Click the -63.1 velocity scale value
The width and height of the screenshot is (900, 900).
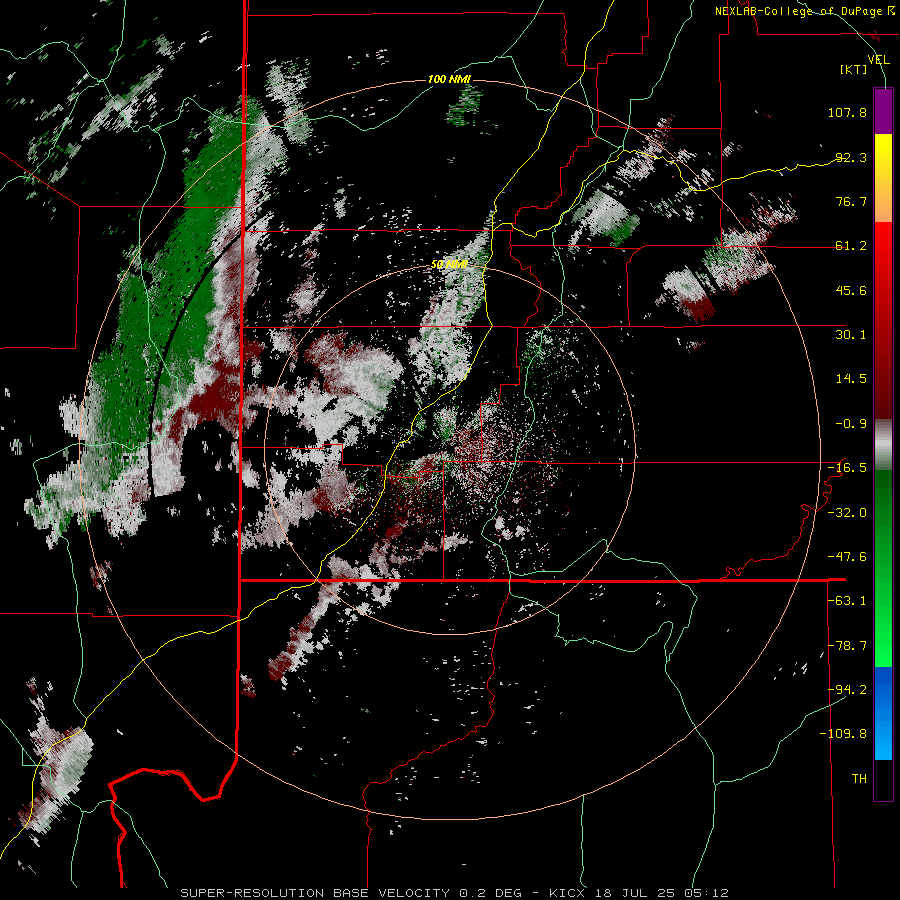click(x=847, y=601)
